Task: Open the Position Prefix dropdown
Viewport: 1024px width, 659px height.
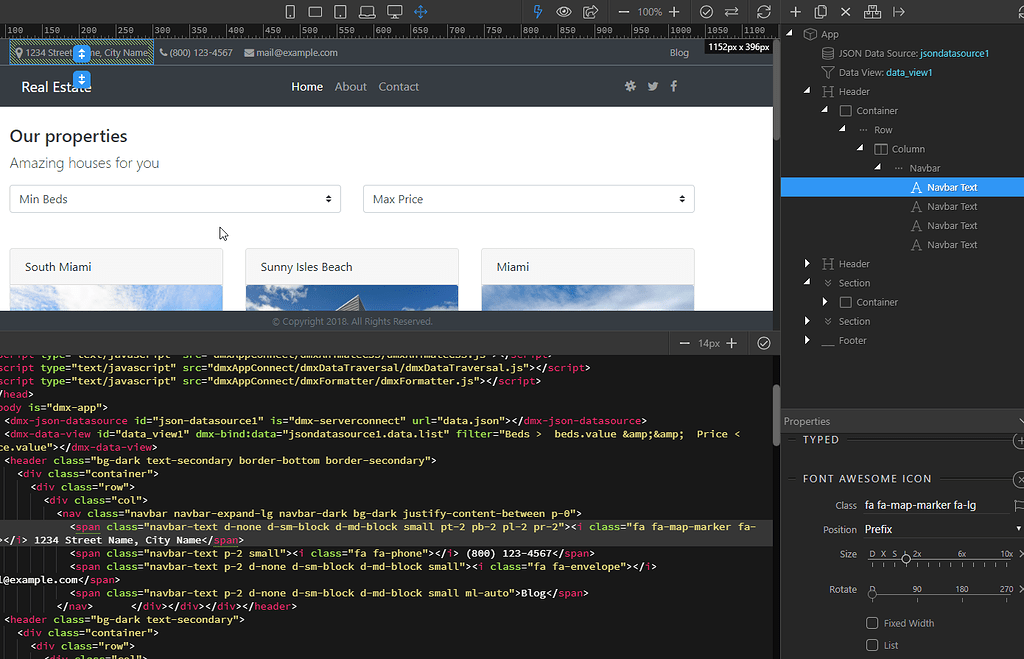Action: tap(942, 529)
